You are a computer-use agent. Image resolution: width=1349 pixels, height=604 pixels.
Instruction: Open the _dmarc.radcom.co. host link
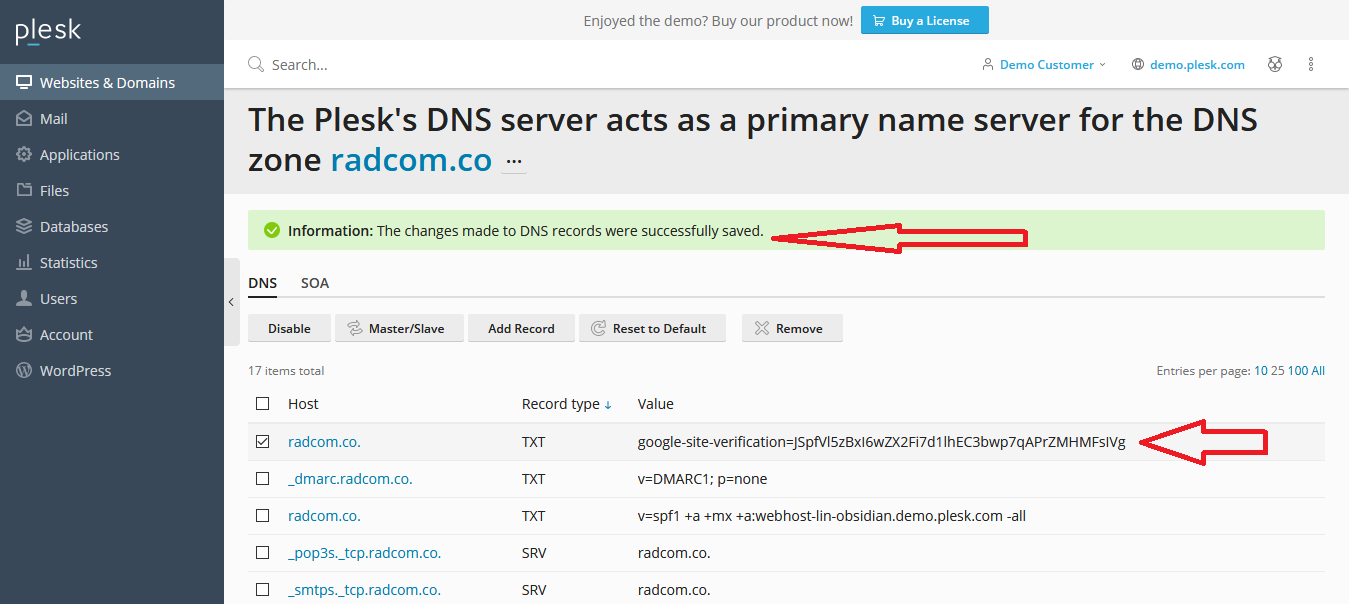click(x=350, y=479)
